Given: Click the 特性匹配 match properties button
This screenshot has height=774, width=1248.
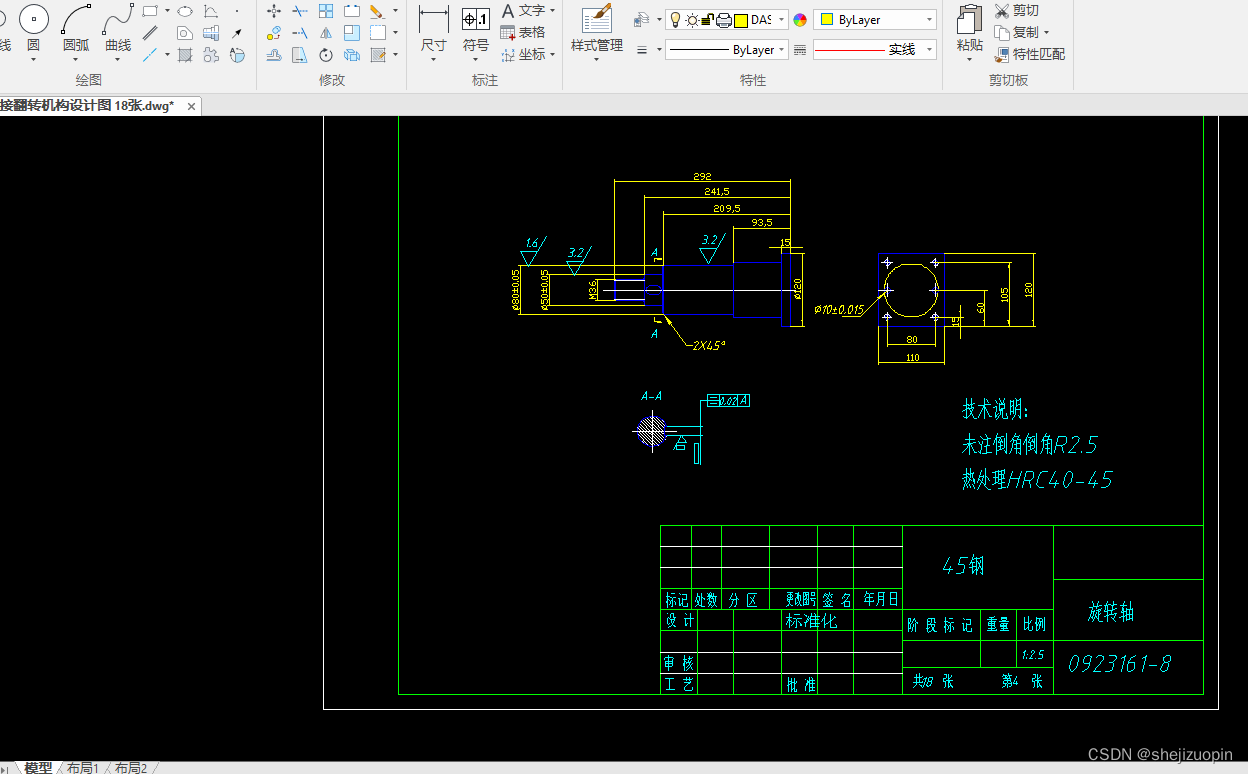Looking at the screenshot, I should 1030,55.
